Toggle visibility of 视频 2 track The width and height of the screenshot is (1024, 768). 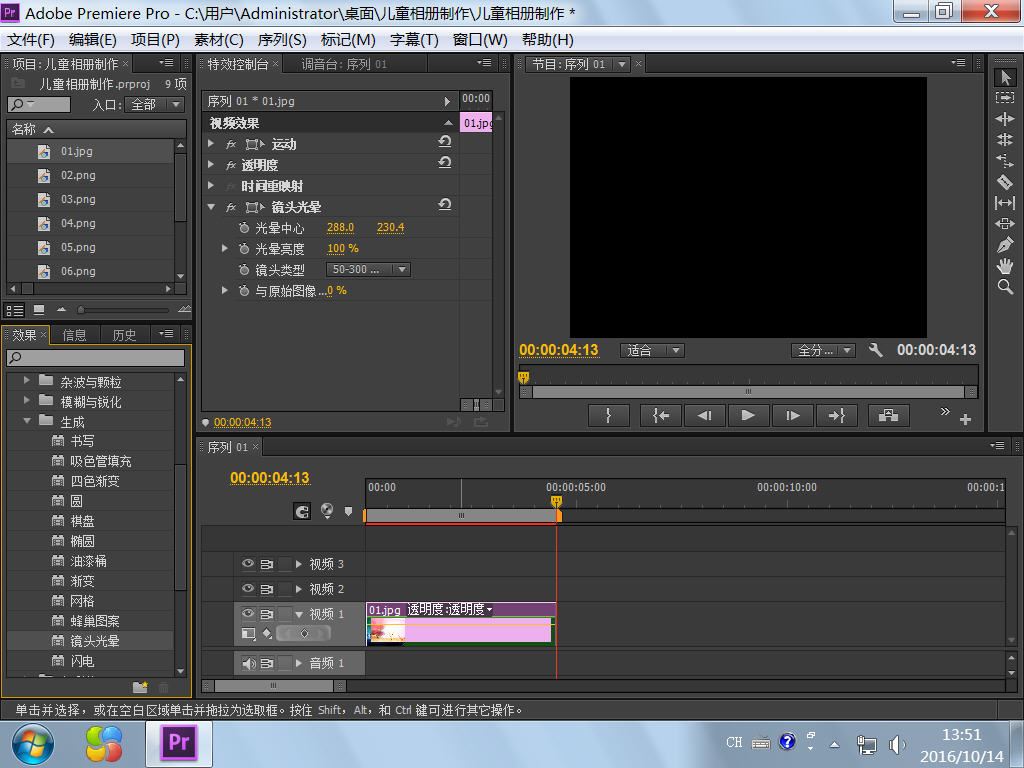248,589
